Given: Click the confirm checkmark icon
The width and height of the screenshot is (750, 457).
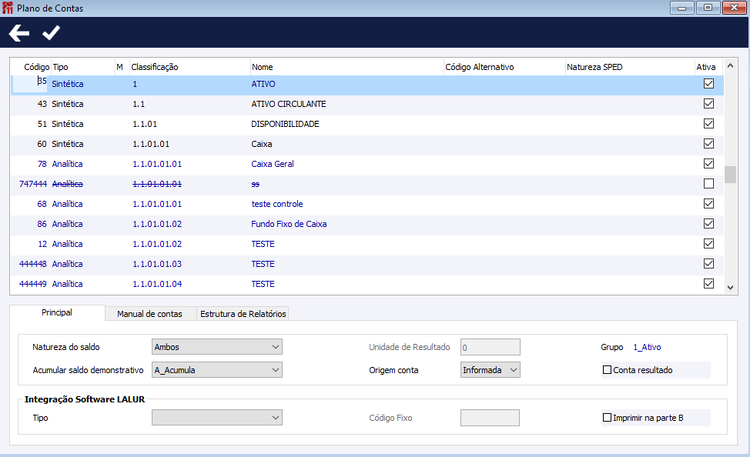Looking at the screenshot, I should (x=51, y=33).
